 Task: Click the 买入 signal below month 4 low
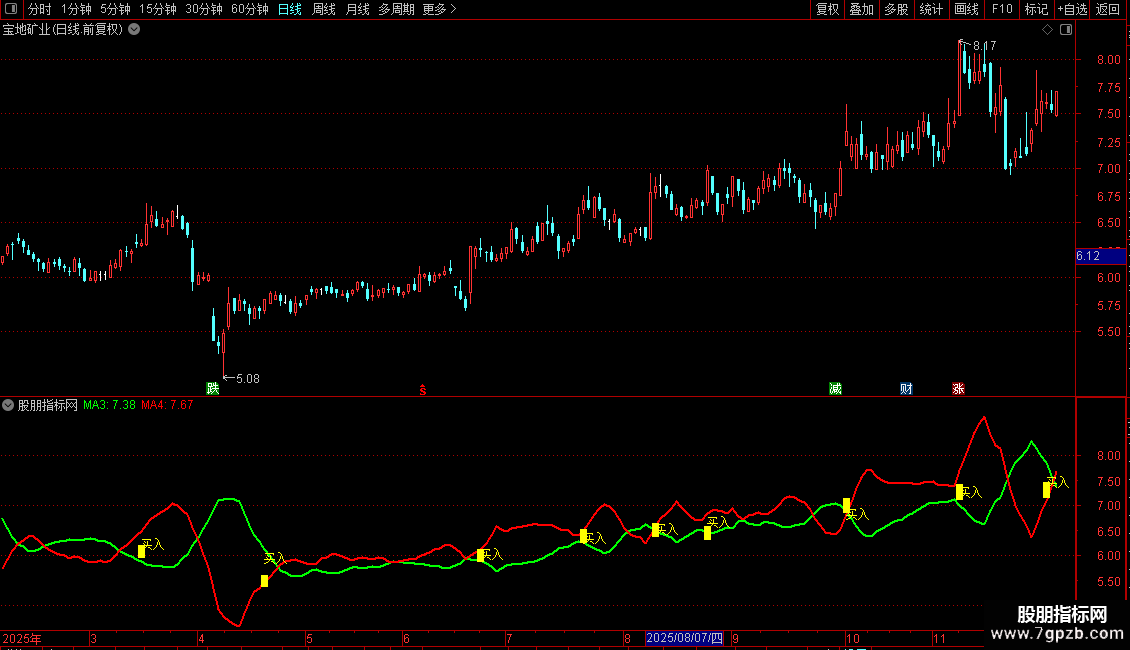275,558
